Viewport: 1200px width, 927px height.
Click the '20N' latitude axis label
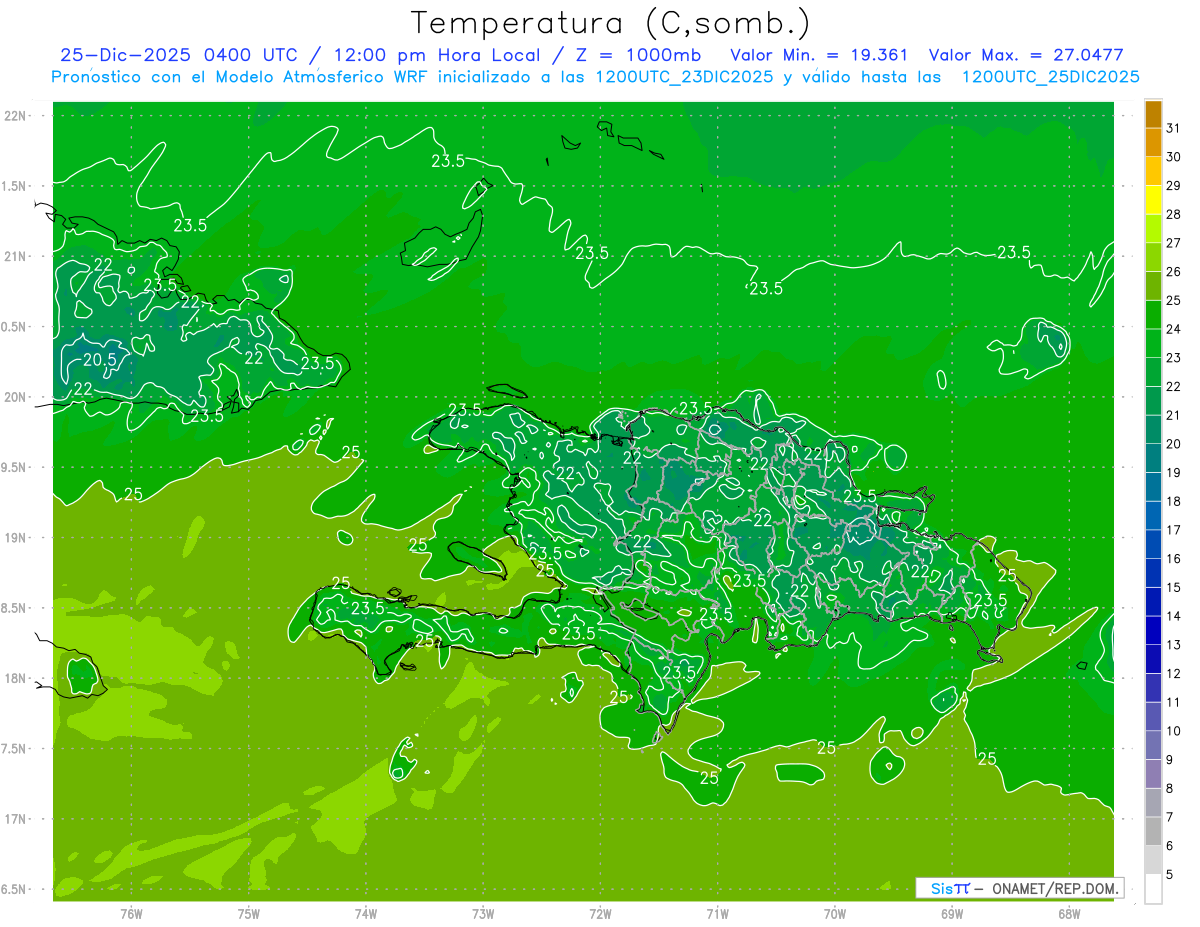[x=14, y=397]
